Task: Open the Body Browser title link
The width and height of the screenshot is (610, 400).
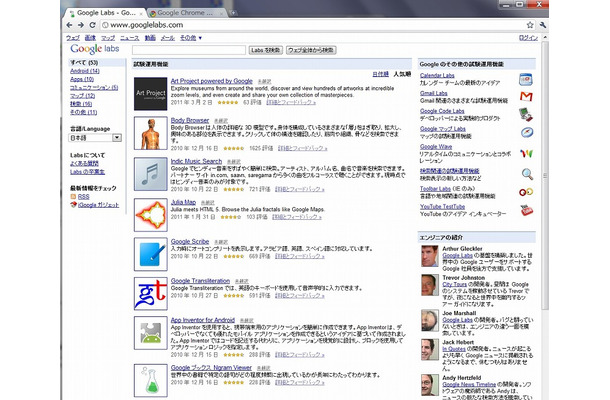Action: coord(190,120)
